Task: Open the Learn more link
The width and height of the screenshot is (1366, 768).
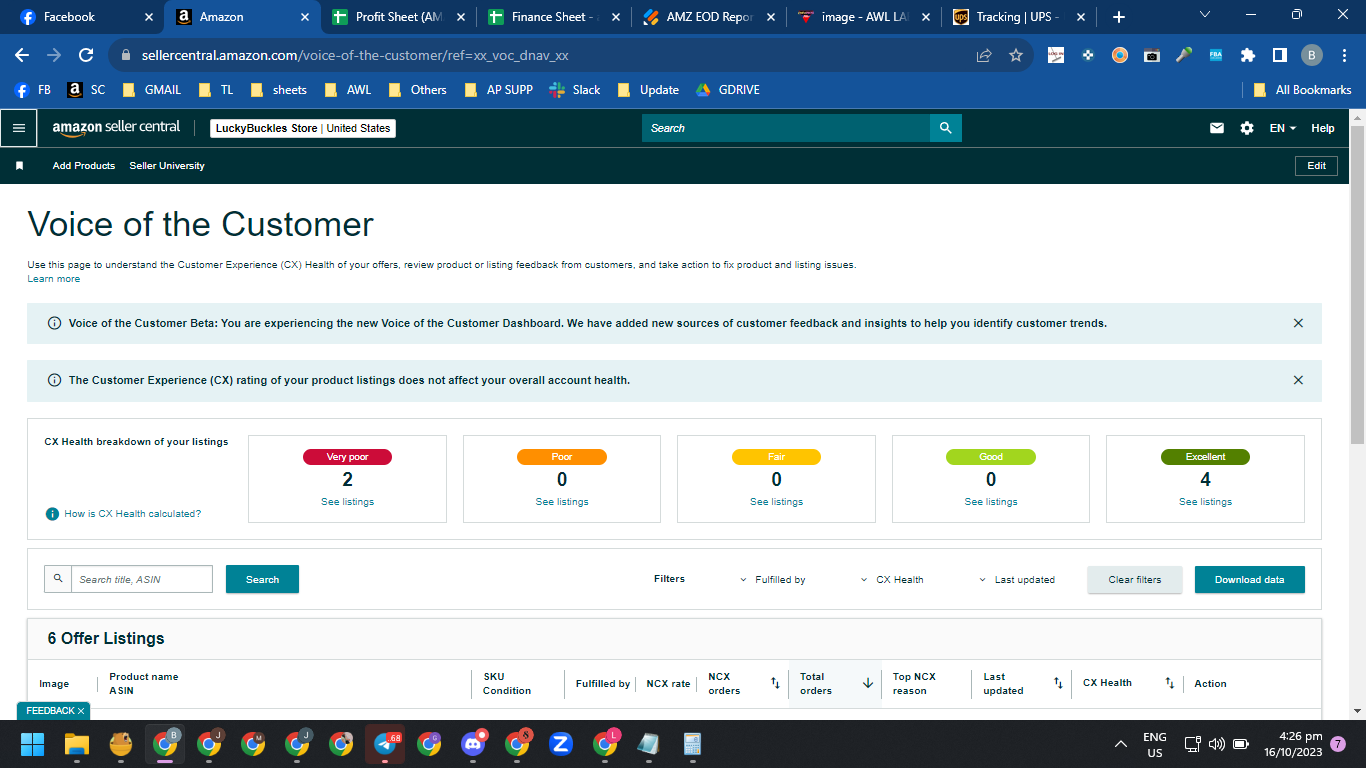Action: (54, 279)
